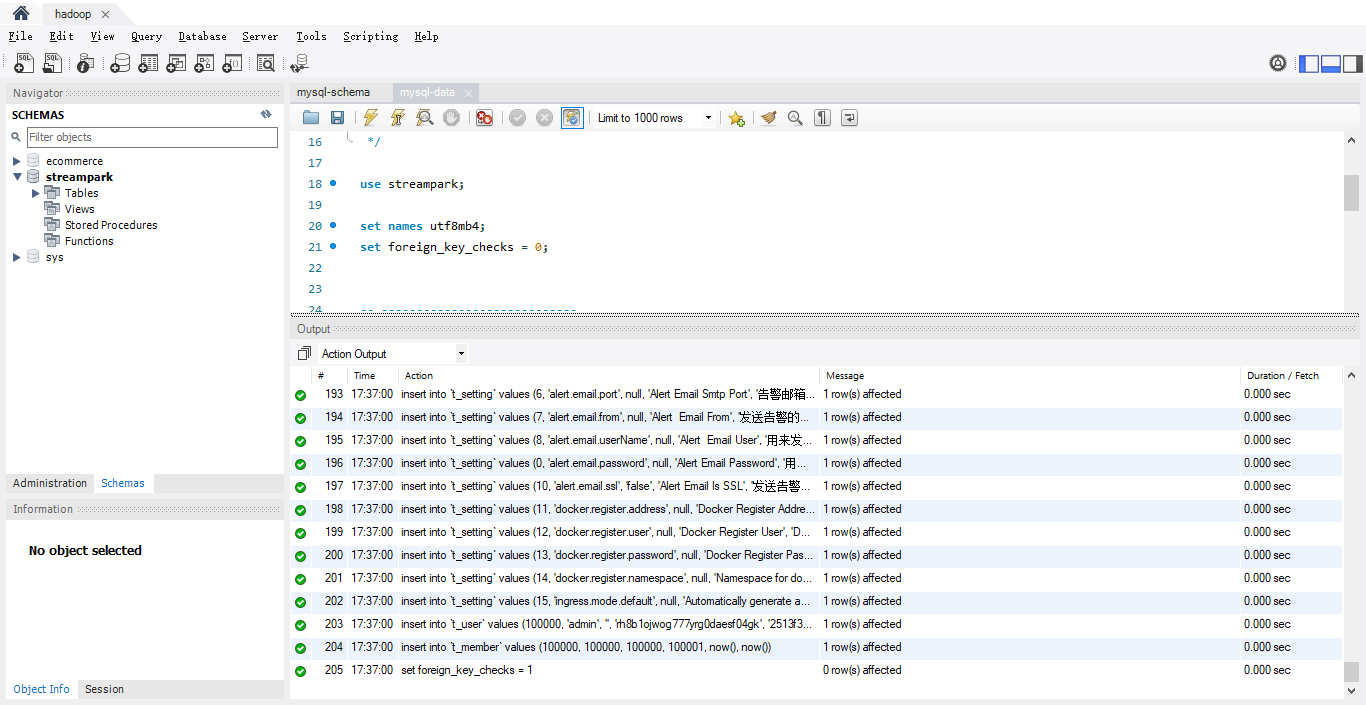Click the output panel vertical scrollbar
The width and height of the screenshot is (1366, 705).
[1351, 530]
